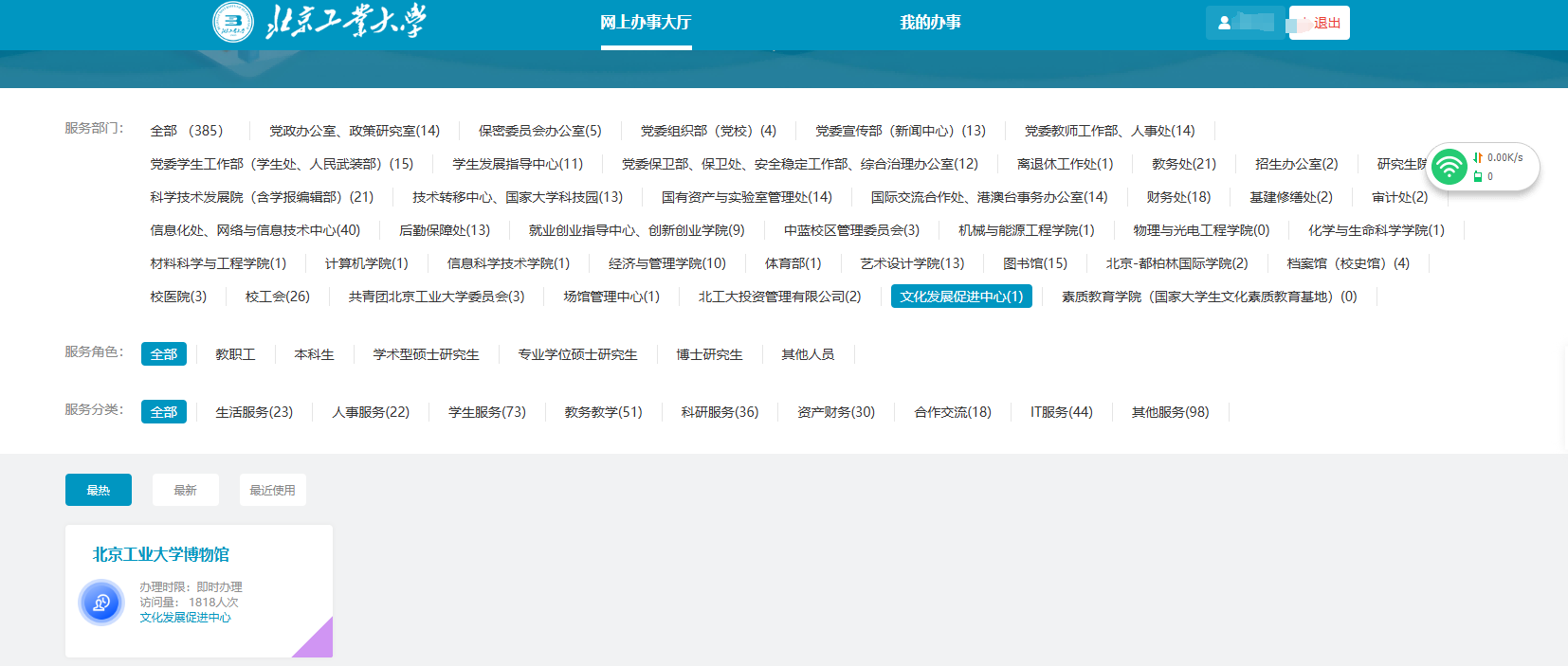Open the 北京工业大学博物馆 service title
The width and height of the screenshot is (1568, 666).
tap(161, 554)
